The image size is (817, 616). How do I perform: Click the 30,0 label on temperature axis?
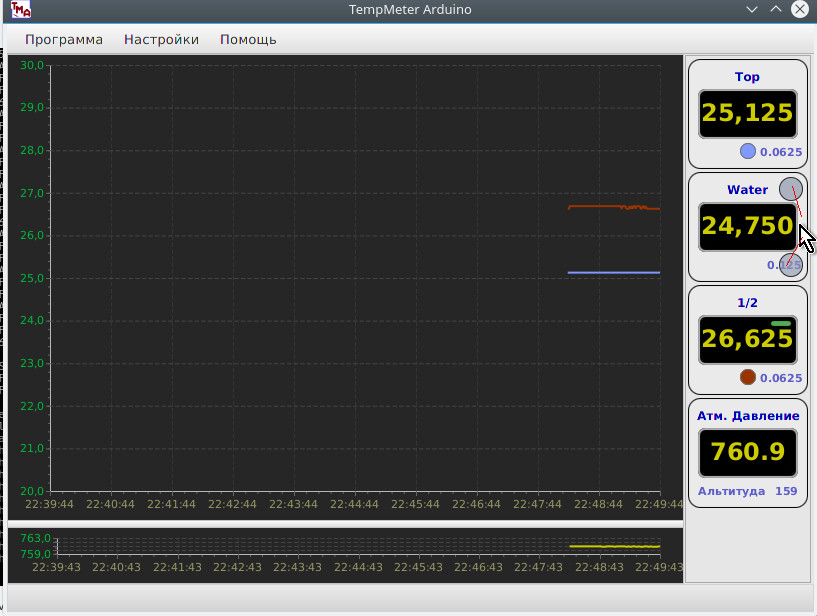pyautogui.click(x=32, y=65)
